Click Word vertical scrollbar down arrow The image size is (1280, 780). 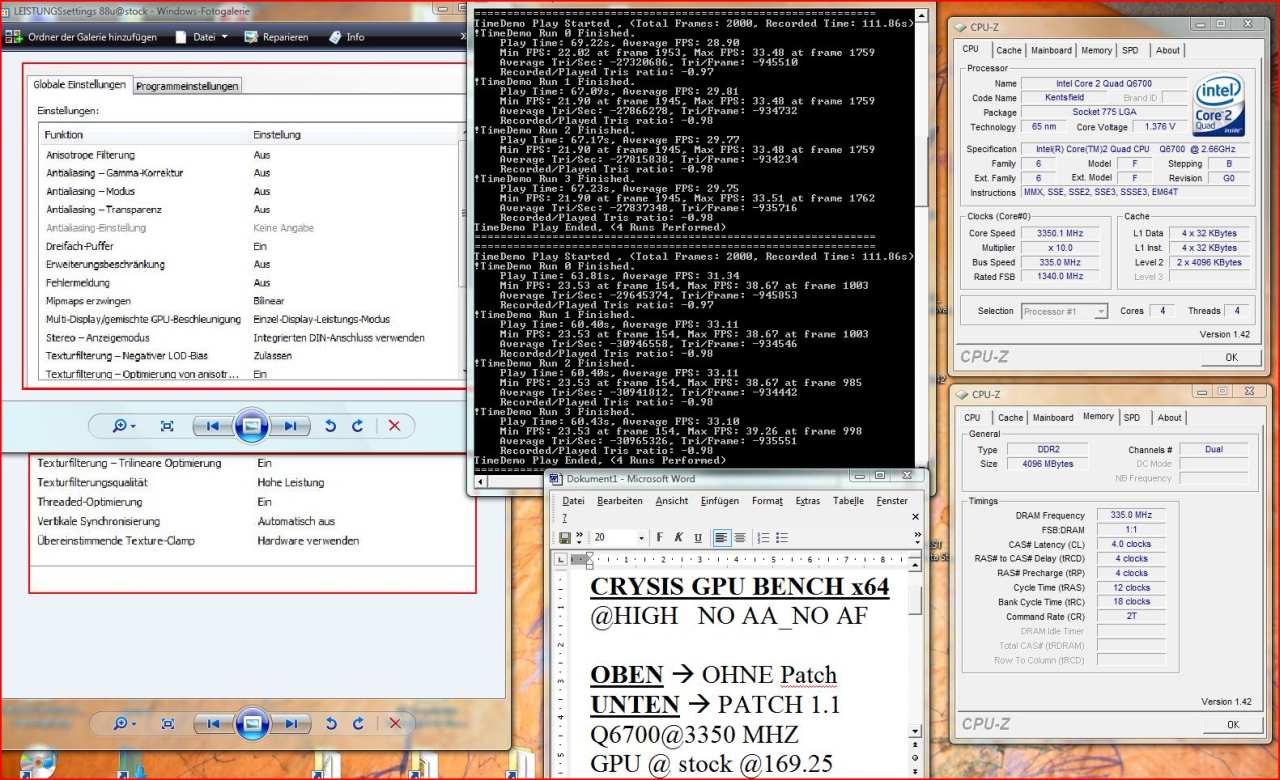[x=915, y=733]
